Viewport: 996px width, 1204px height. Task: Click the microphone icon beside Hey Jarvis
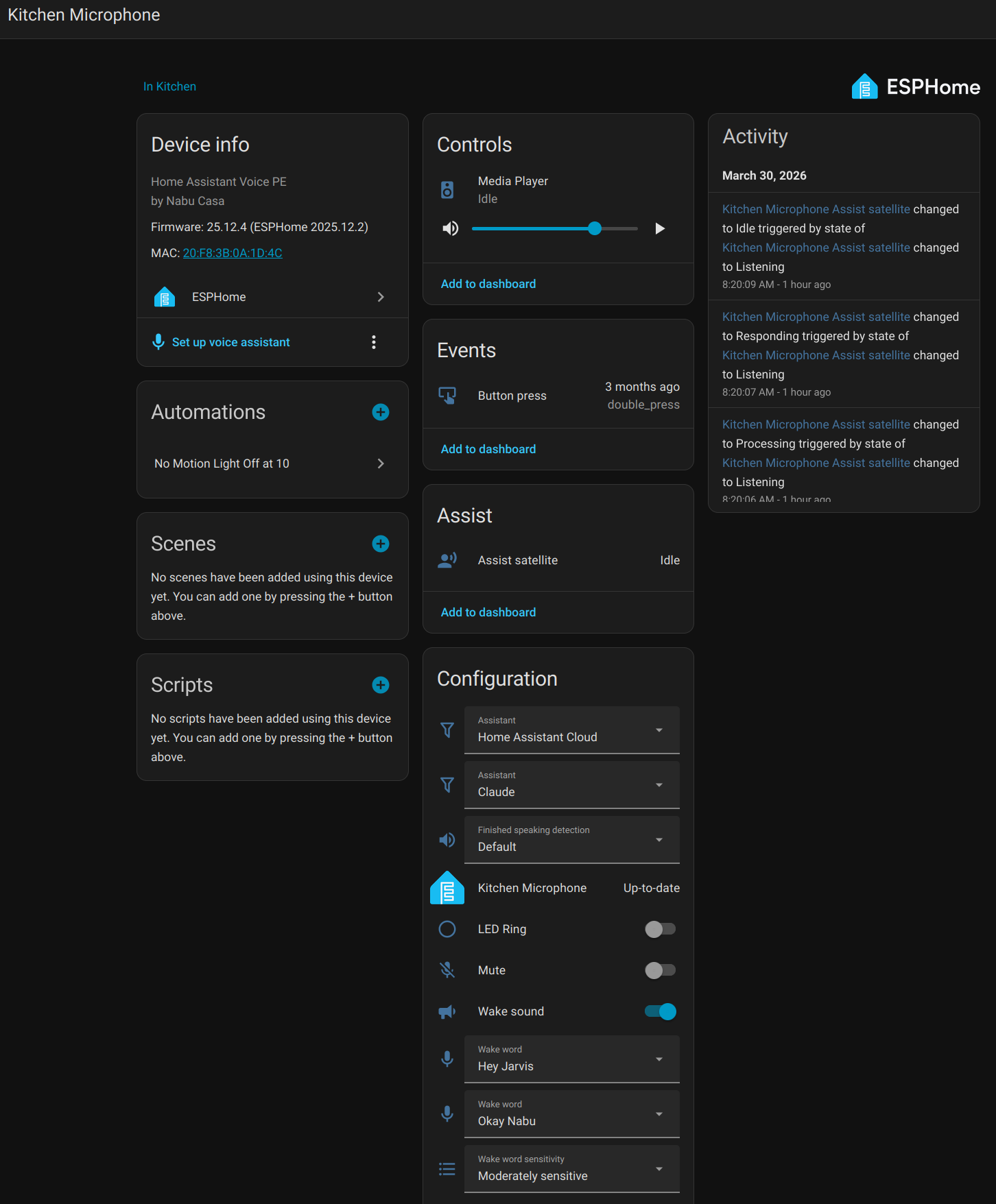point(447,1059)
